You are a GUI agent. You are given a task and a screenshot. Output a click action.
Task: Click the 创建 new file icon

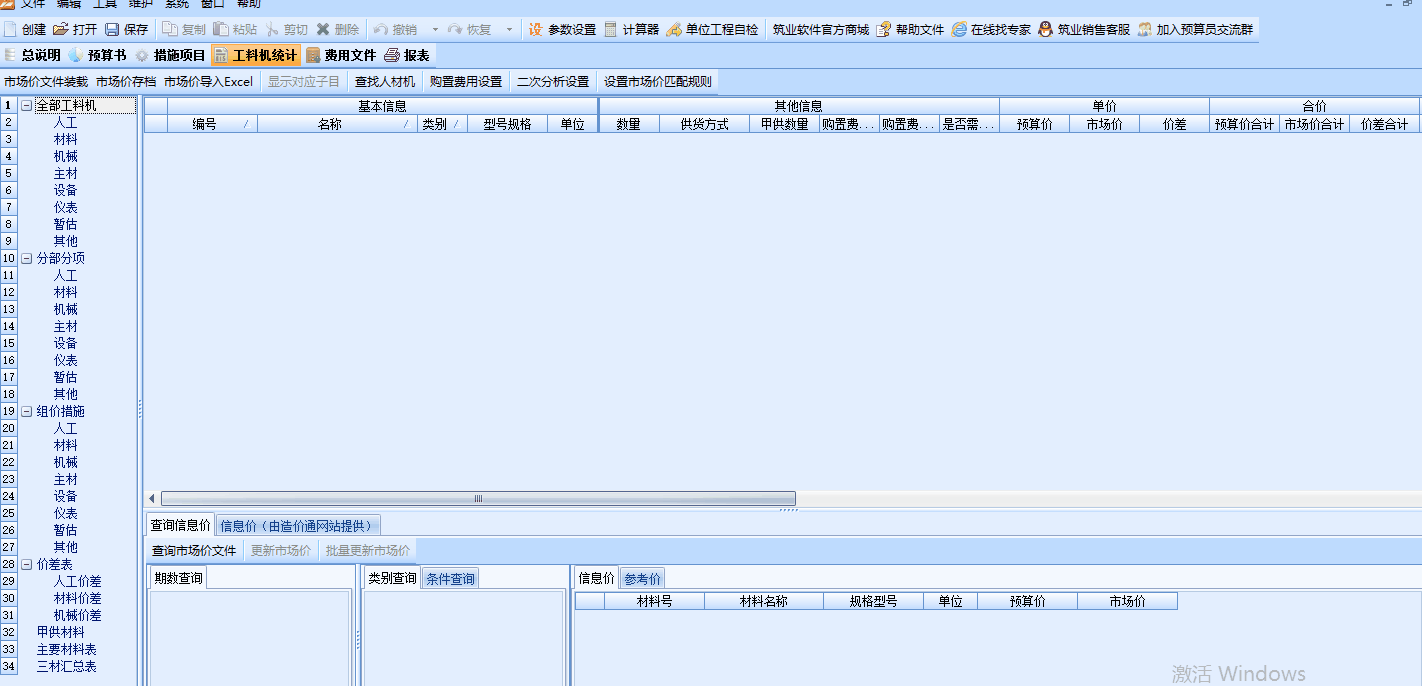pyautogui.click(x=11, y=30)
